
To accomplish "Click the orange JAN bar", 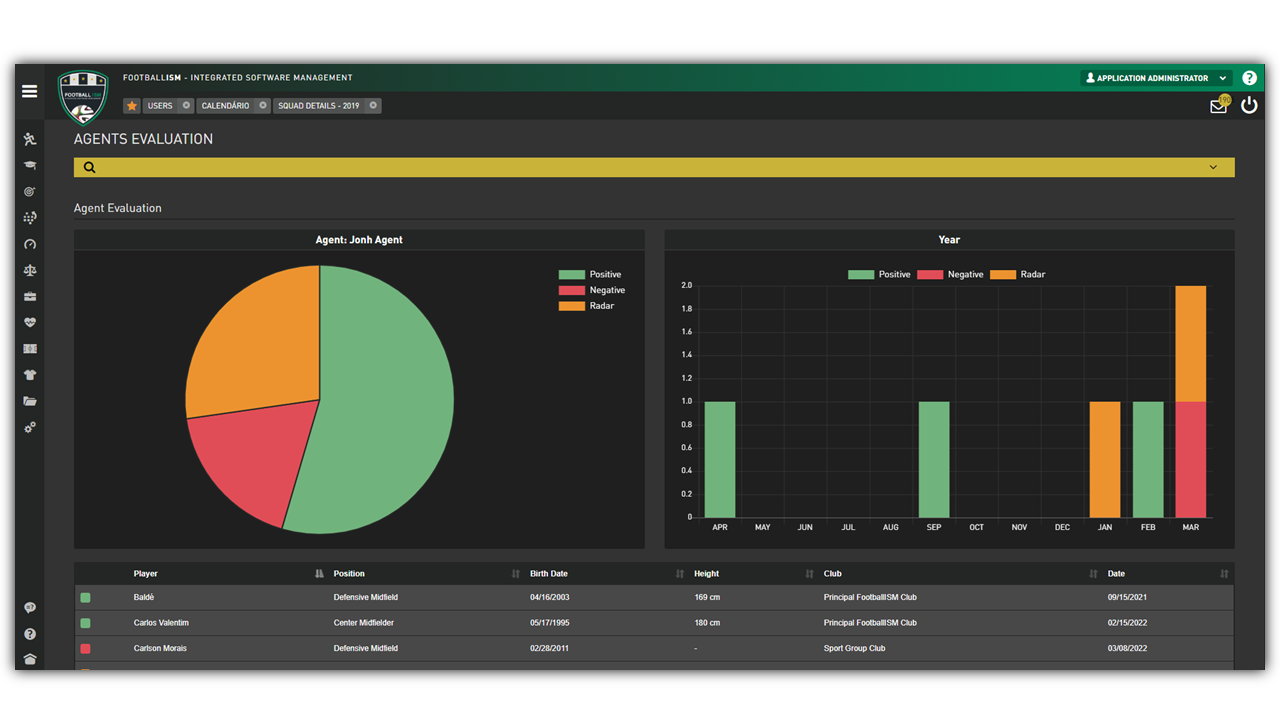I will pyautogui.click(x=1105, y=459).
